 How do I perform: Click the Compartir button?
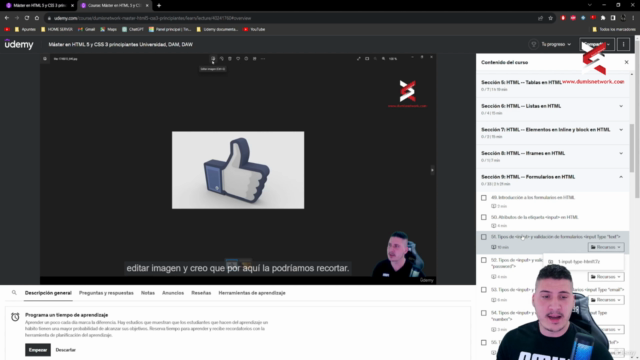(597, 44)
